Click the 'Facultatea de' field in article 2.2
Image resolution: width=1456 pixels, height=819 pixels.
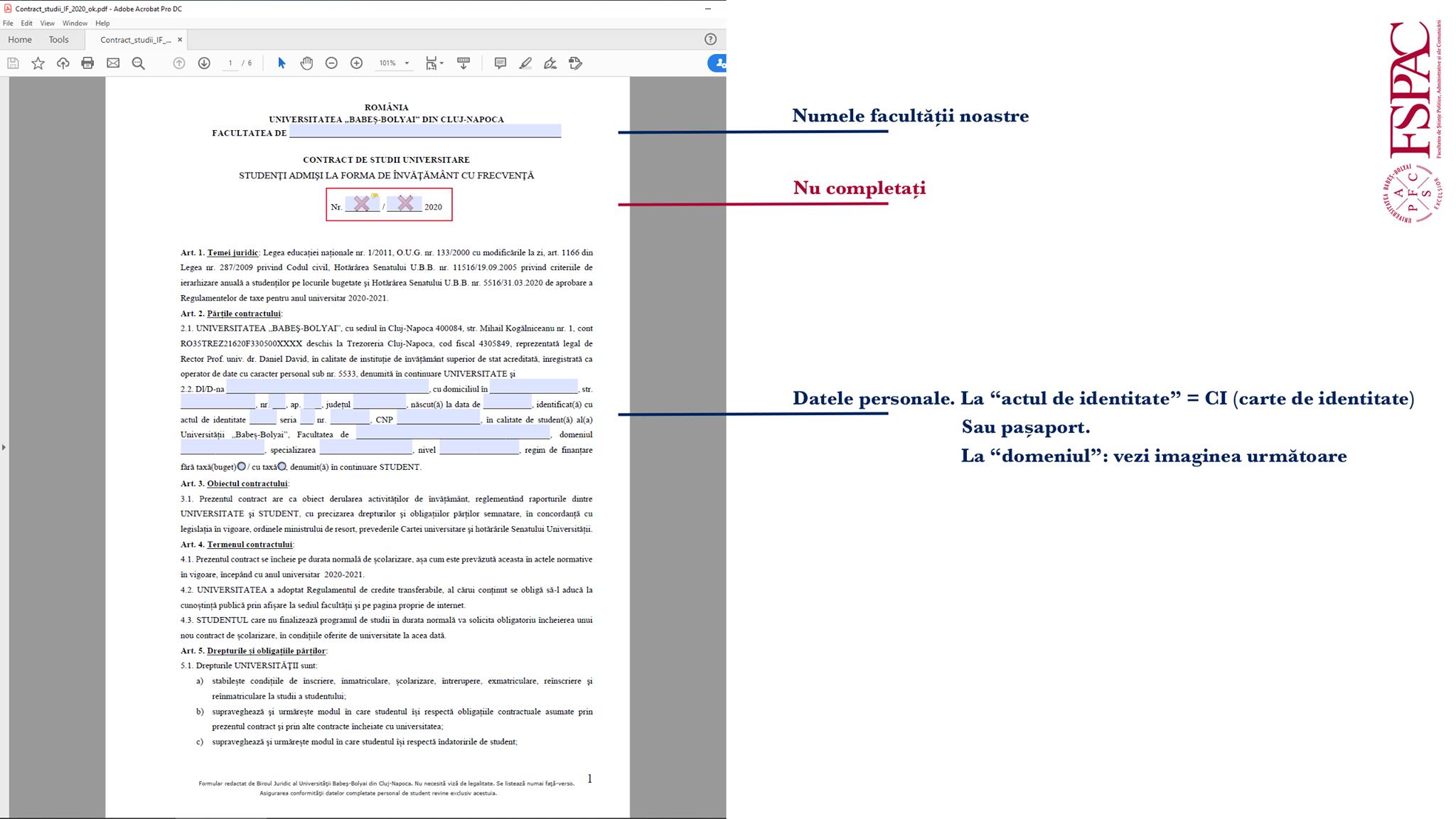[453, 434]
